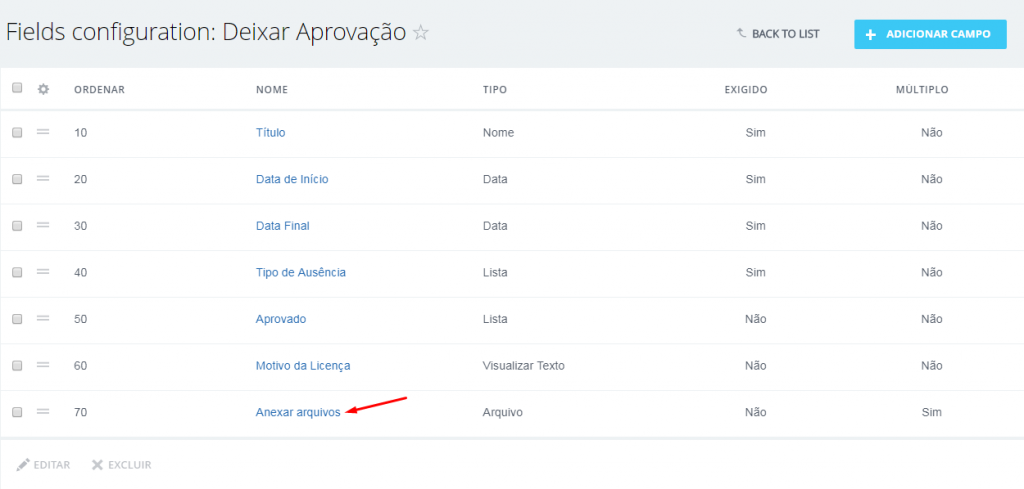The width and height of the screenshot is (1024, 489).
Task: Click the reorder handle for Aprovado row
Action: pyautogui.click(x=43, y=319)
